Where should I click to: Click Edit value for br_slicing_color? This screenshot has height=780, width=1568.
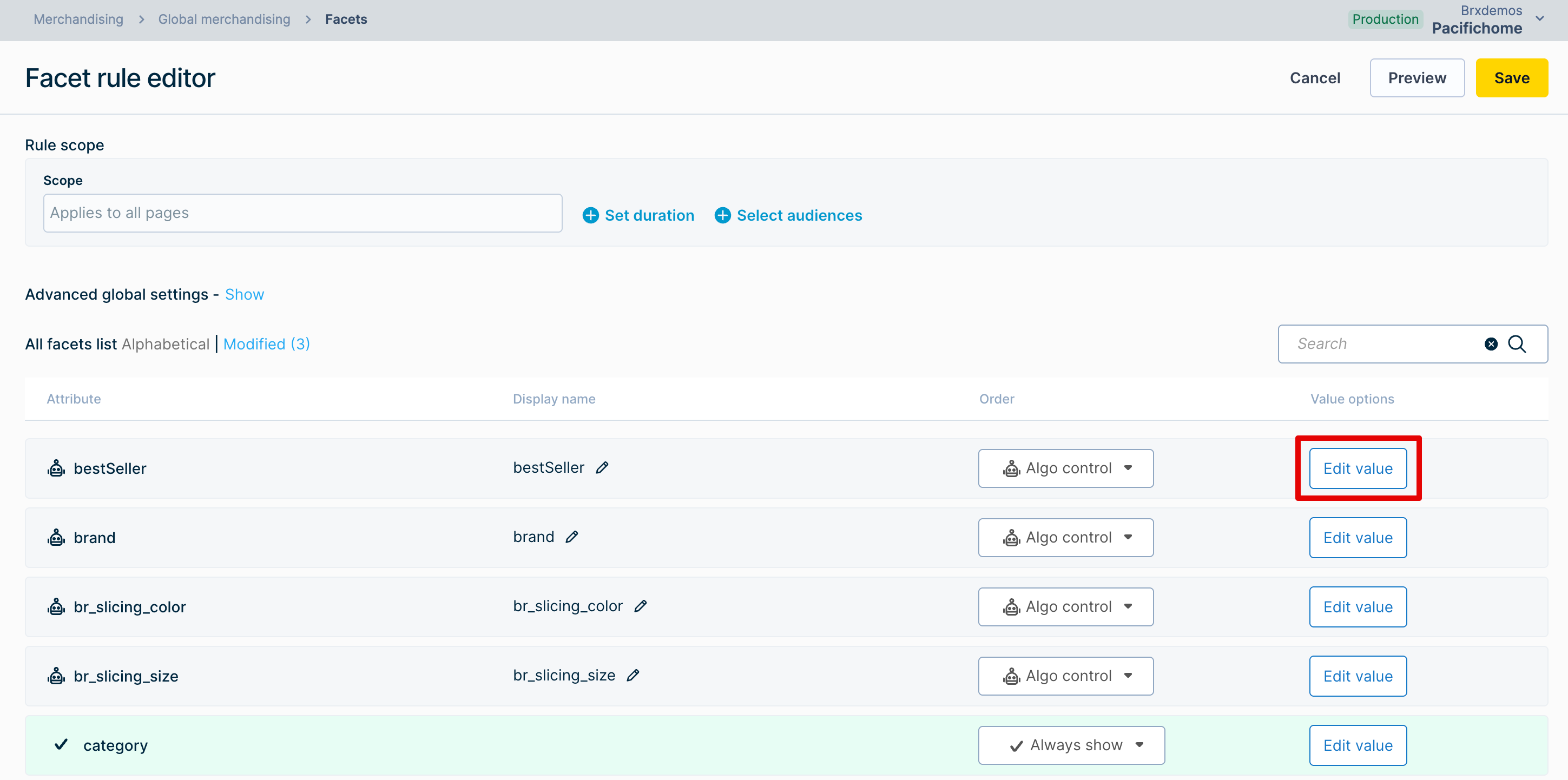pyautogui.click(x=1358, y=606)
